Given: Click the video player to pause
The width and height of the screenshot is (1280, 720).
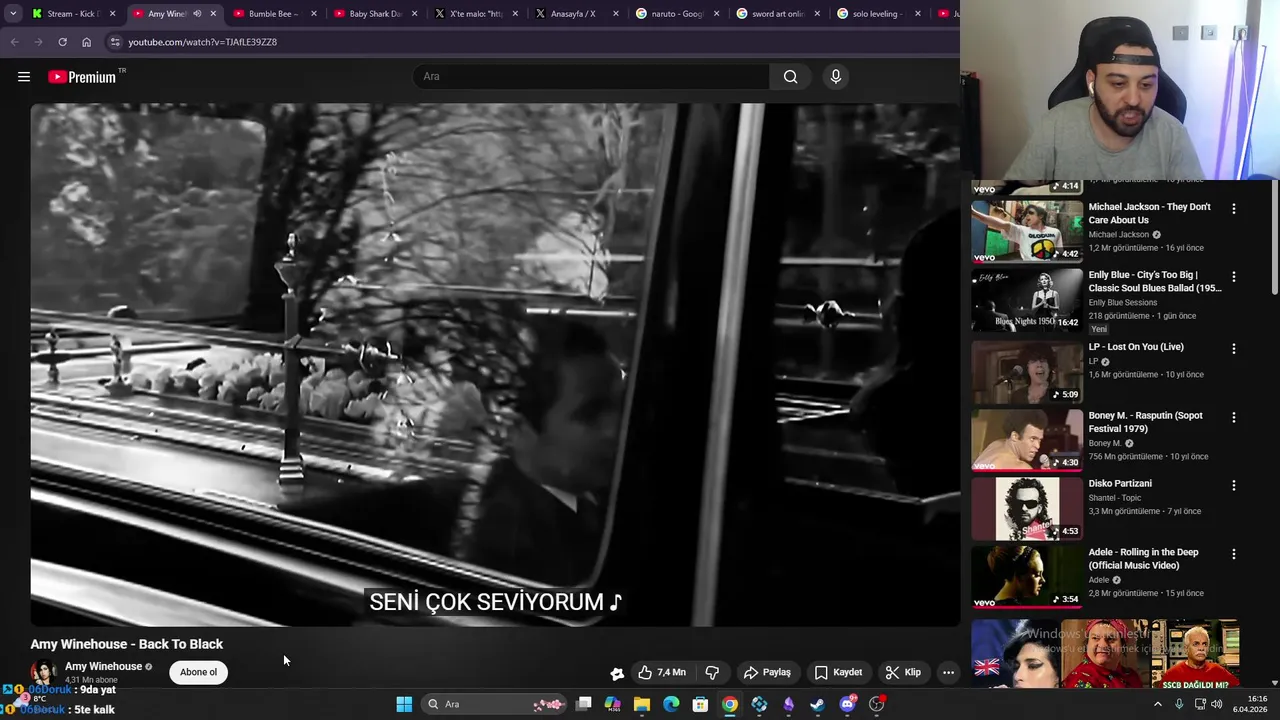Looking at the screenshot, I should (x=495, y=365).
